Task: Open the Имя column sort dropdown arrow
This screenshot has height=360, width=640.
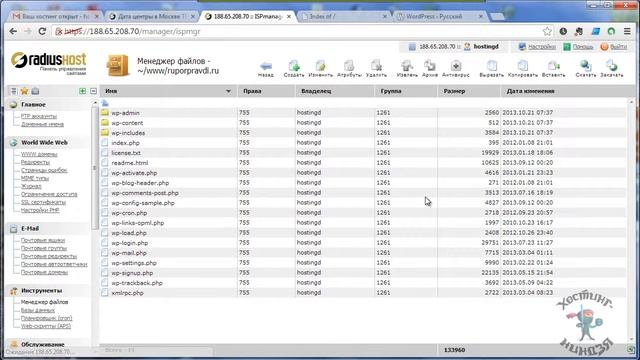Action: click(x=228, y=91)
